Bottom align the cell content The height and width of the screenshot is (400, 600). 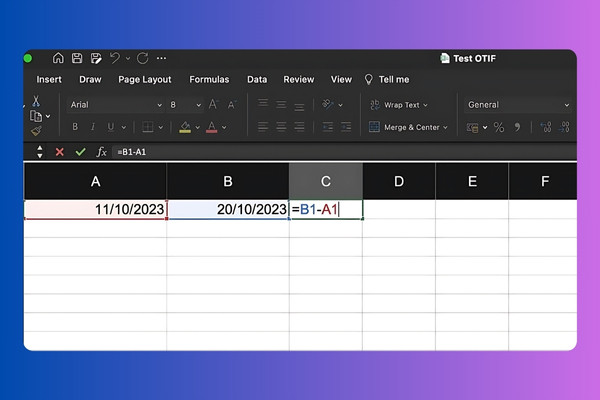point(300,106)
